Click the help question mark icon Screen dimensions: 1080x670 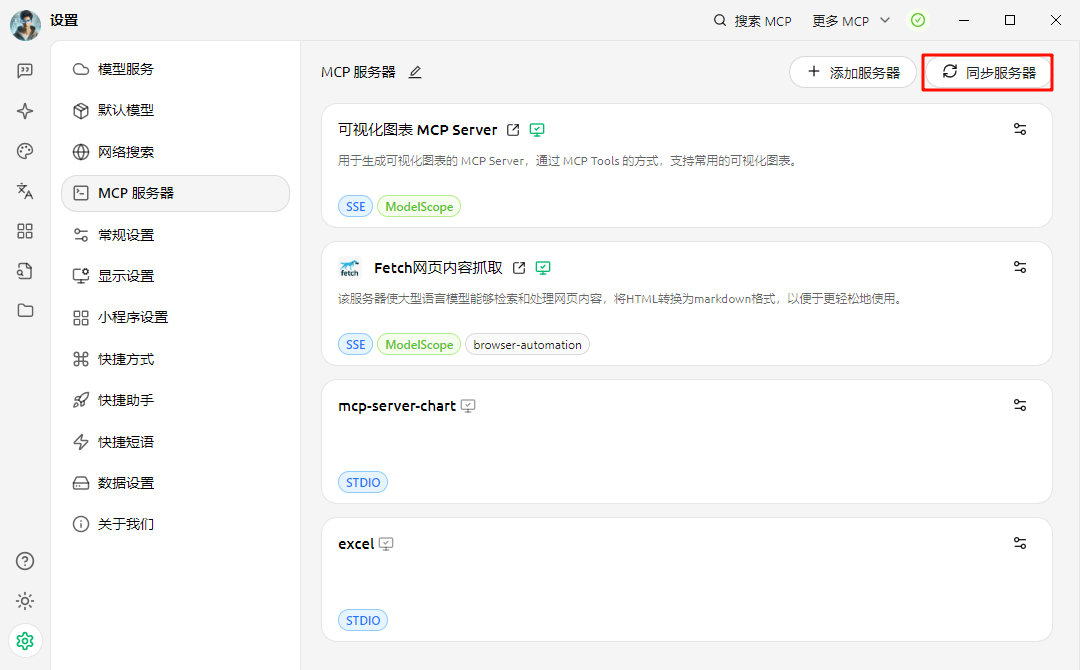coord(24,561)
